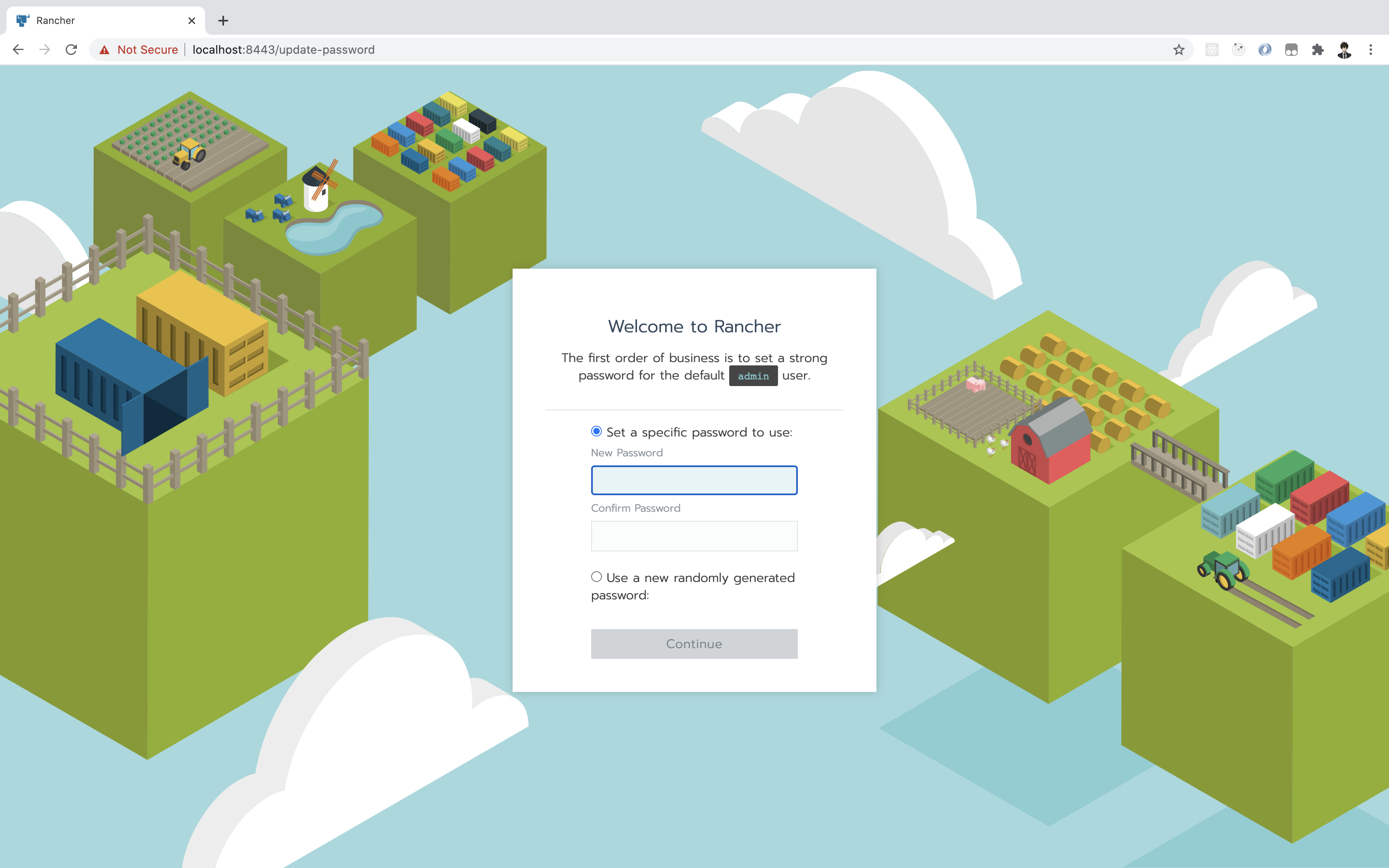
Task: Open Chrome's three-dot menu
Action: pyautogui.click(x=1371, y=50)
